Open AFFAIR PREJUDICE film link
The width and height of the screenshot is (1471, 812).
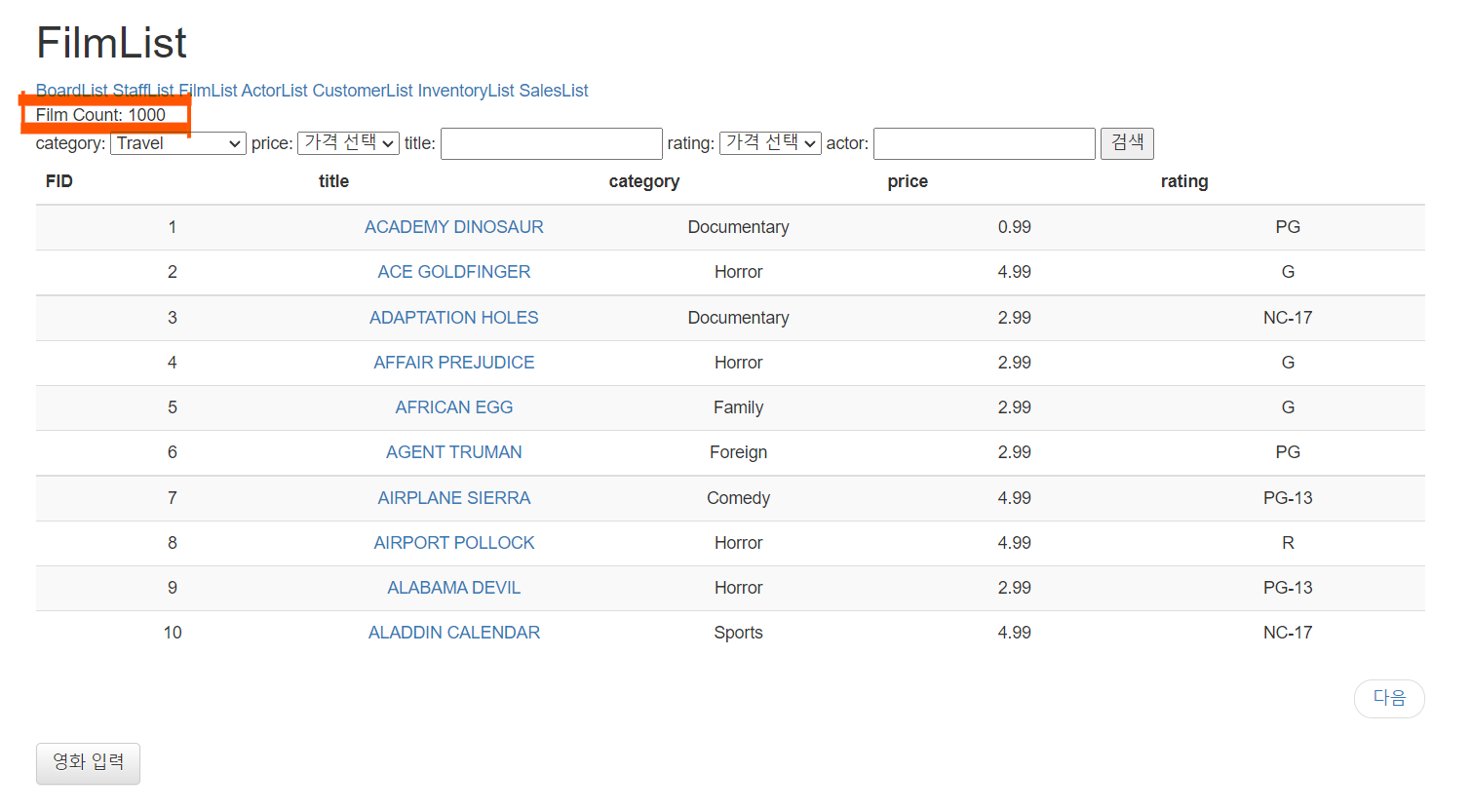454,363
